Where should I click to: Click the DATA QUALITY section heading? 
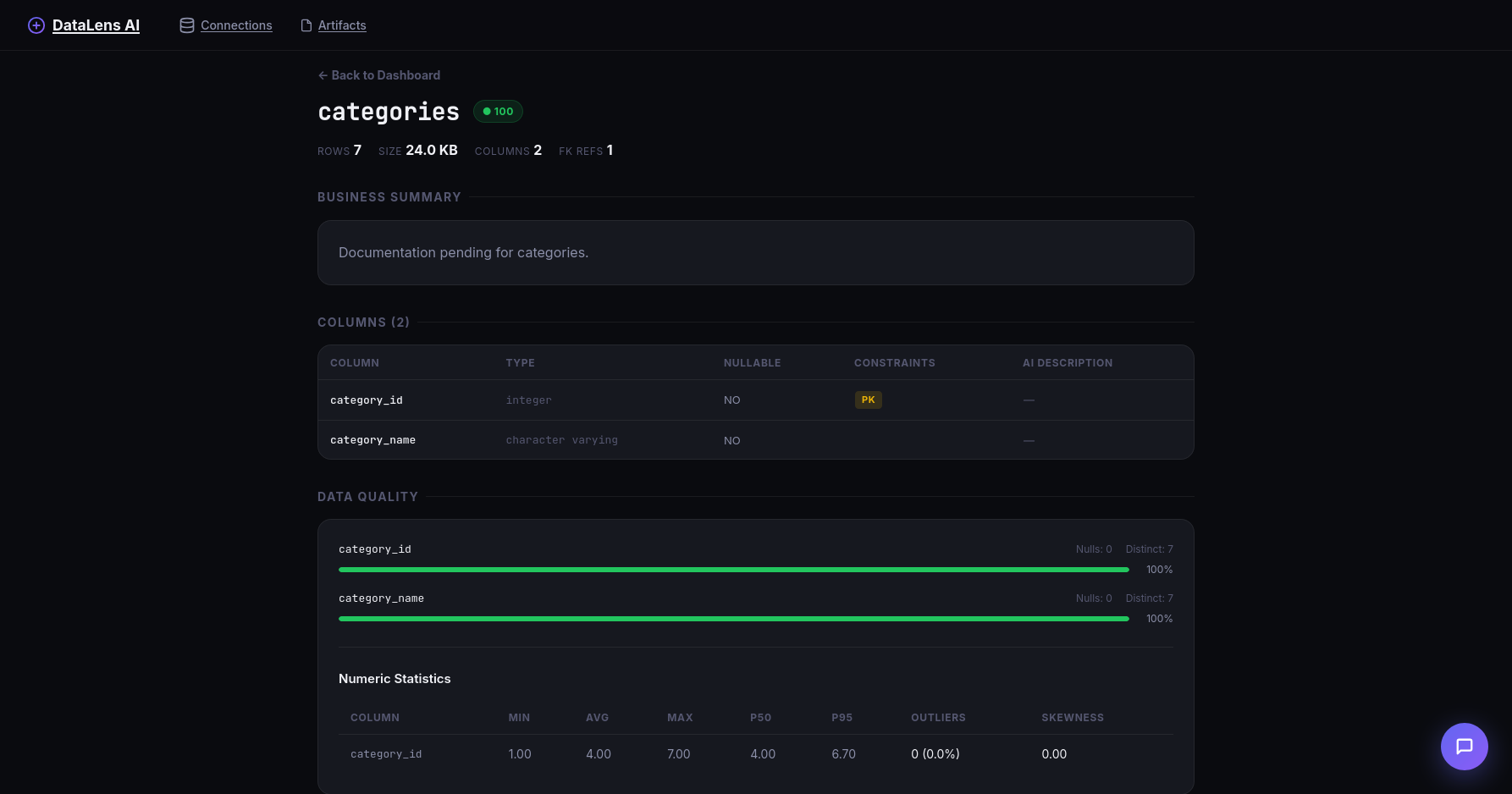coord(367,497)
